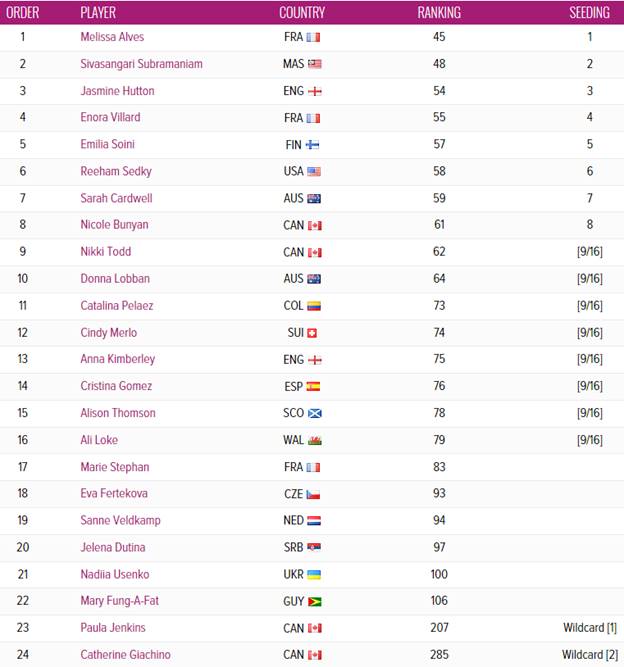Click the Colombia flag icon next to COL
Screen dimensions: 624x667
(314, 306)
